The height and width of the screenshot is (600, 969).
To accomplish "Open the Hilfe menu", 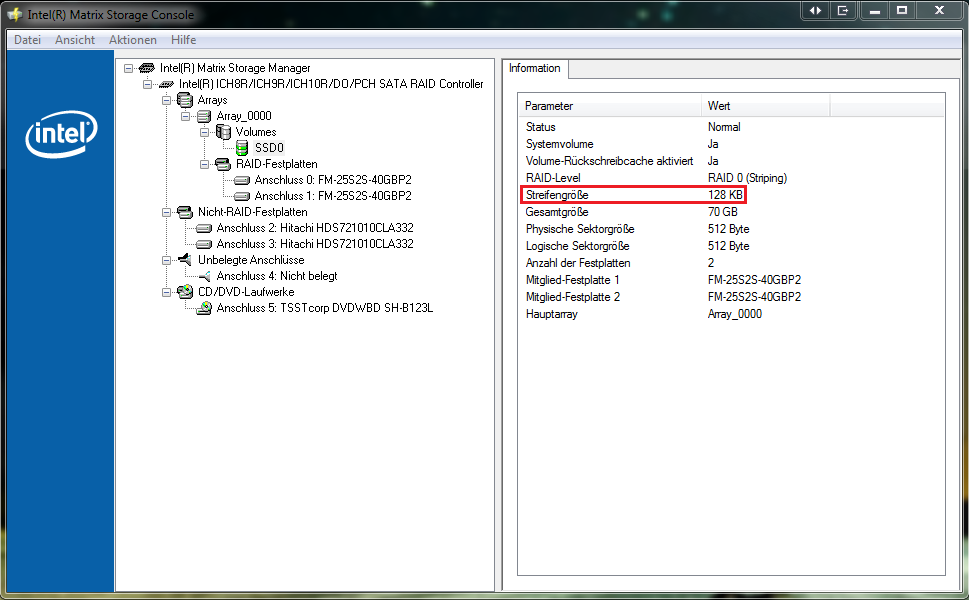I will pos(184,40).
